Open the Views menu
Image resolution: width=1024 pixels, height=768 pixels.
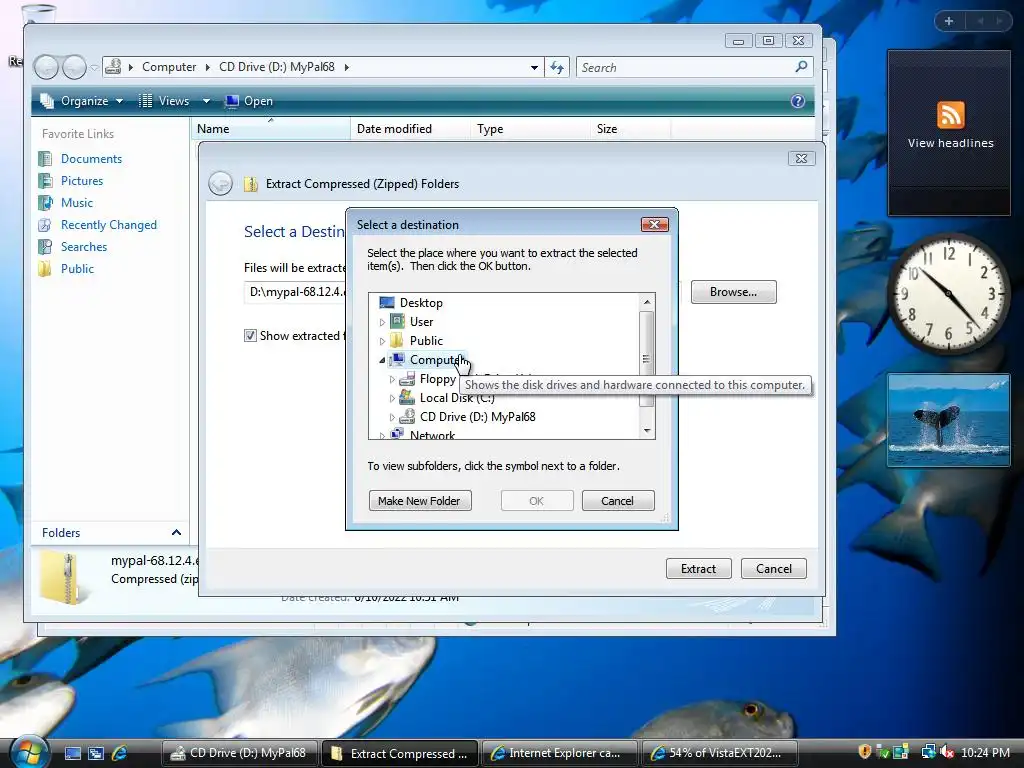[174, 101]
